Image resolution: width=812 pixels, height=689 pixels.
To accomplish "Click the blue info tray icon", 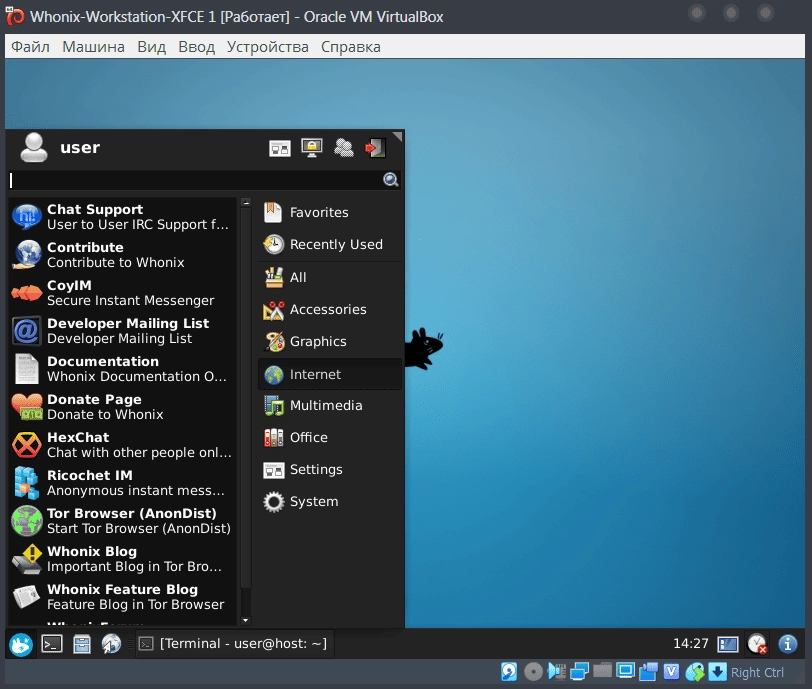I will click(x=788, y=644).
